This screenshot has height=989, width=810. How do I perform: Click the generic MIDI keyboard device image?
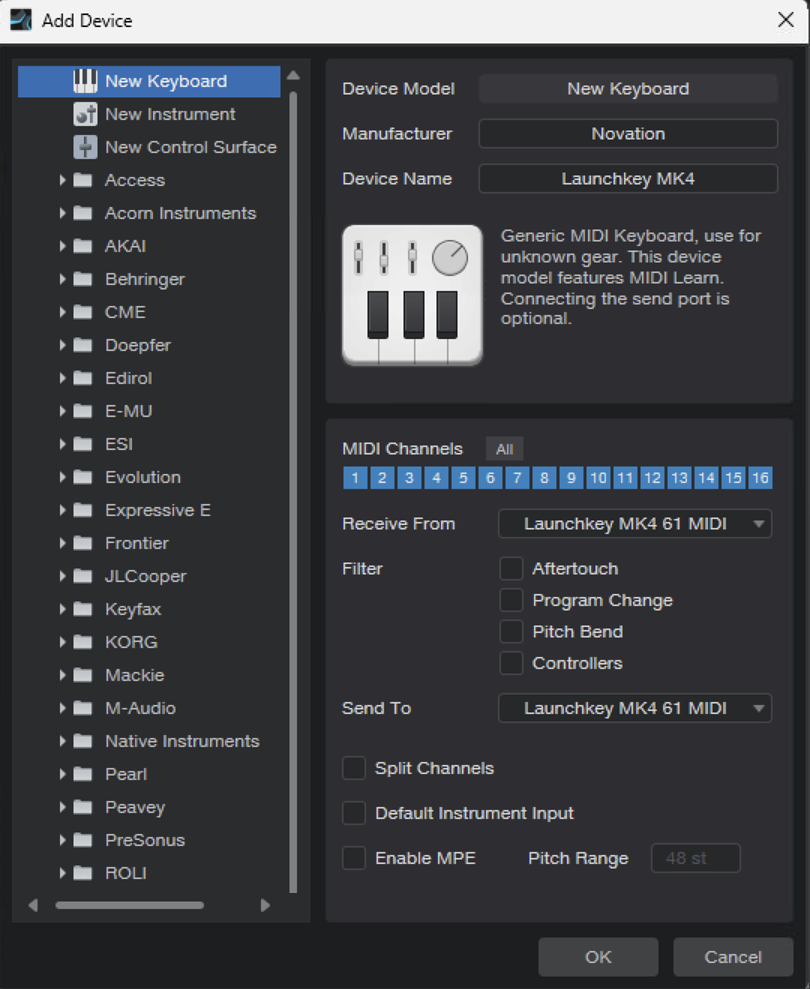pos(413,295)
